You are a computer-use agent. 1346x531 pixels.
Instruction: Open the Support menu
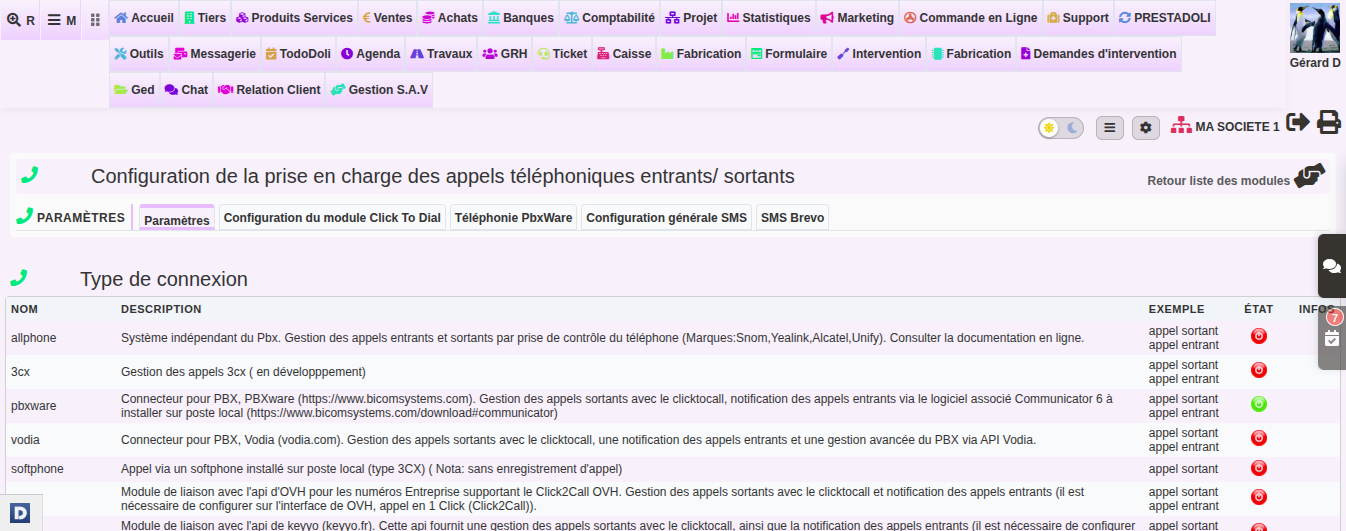point(1078,18)
